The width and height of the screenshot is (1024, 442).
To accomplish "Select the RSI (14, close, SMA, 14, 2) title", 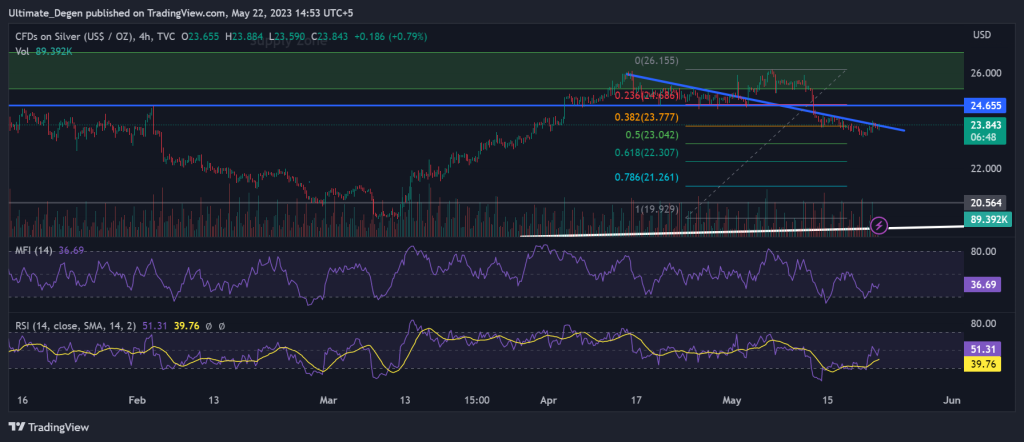I will [75, 324].
